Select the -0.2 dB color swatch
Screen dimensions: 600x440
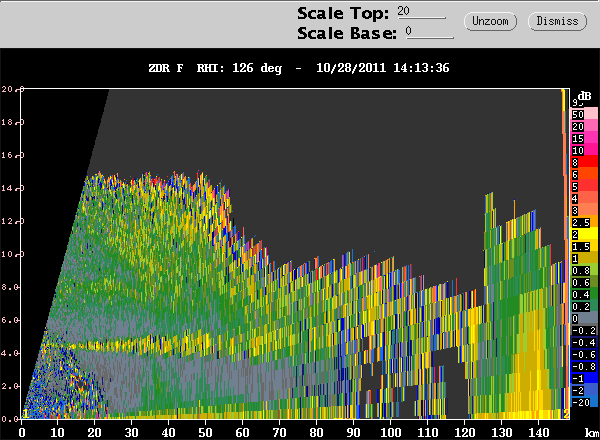584,330
